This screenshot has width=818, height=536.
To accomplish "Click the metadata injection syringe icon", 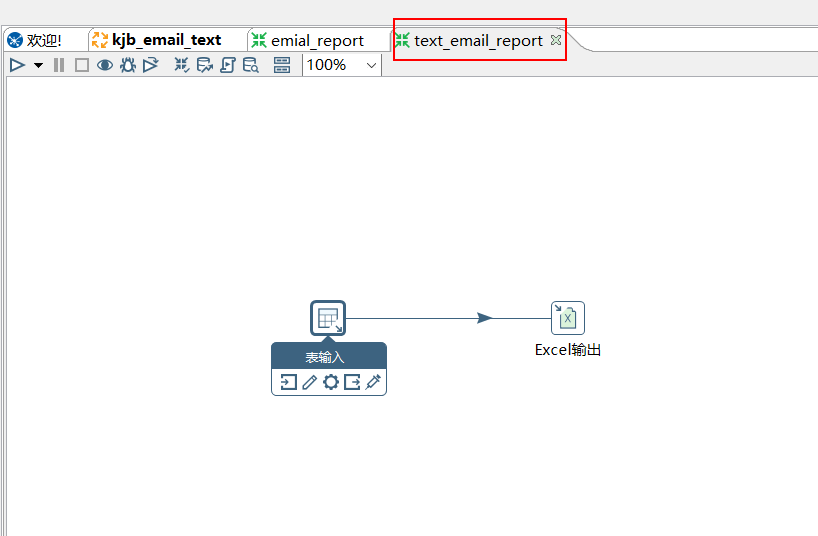I will pos(373,382).
